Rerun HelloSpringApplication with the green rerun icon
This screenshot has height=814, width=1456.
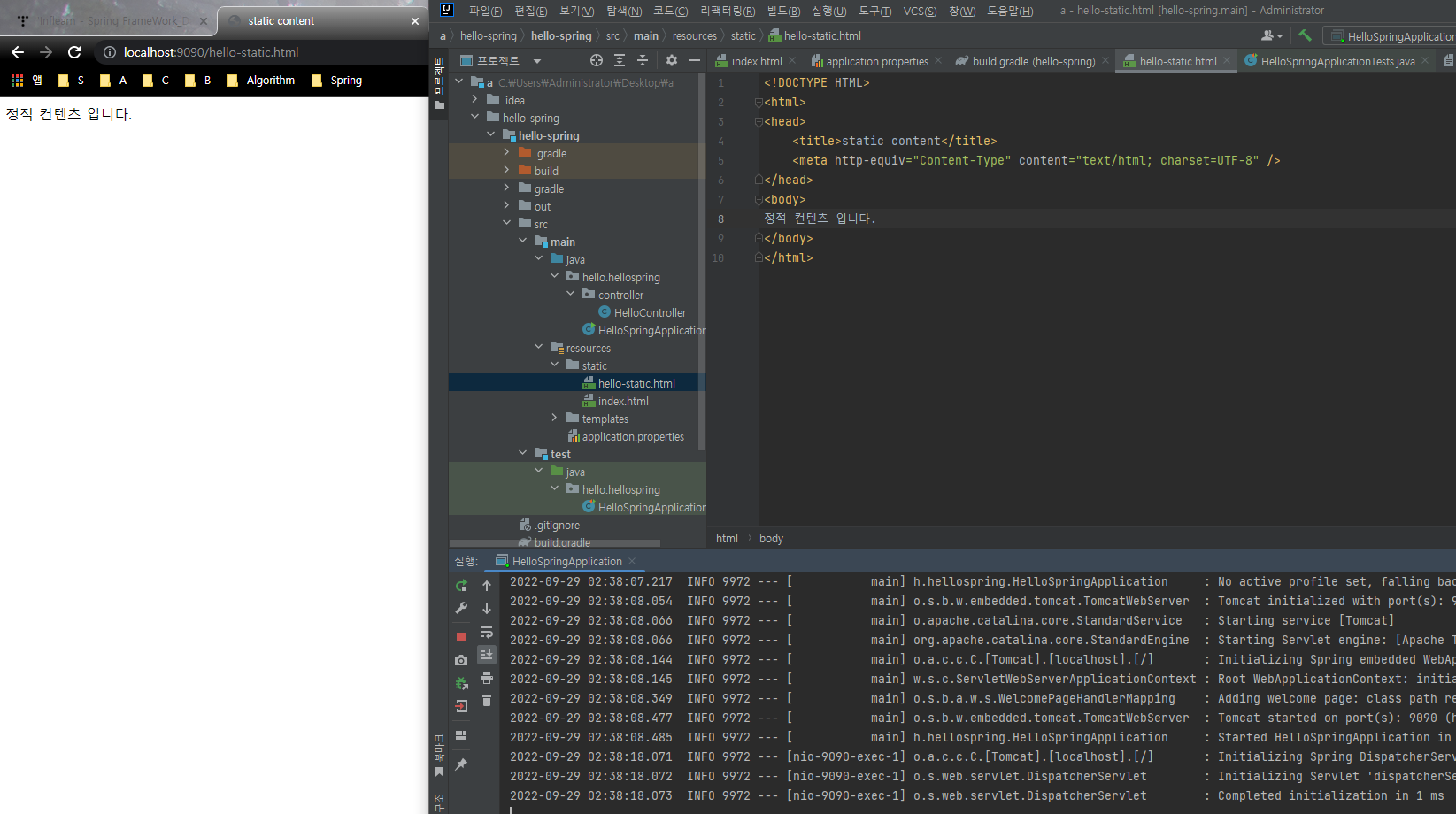pos(461,586)
